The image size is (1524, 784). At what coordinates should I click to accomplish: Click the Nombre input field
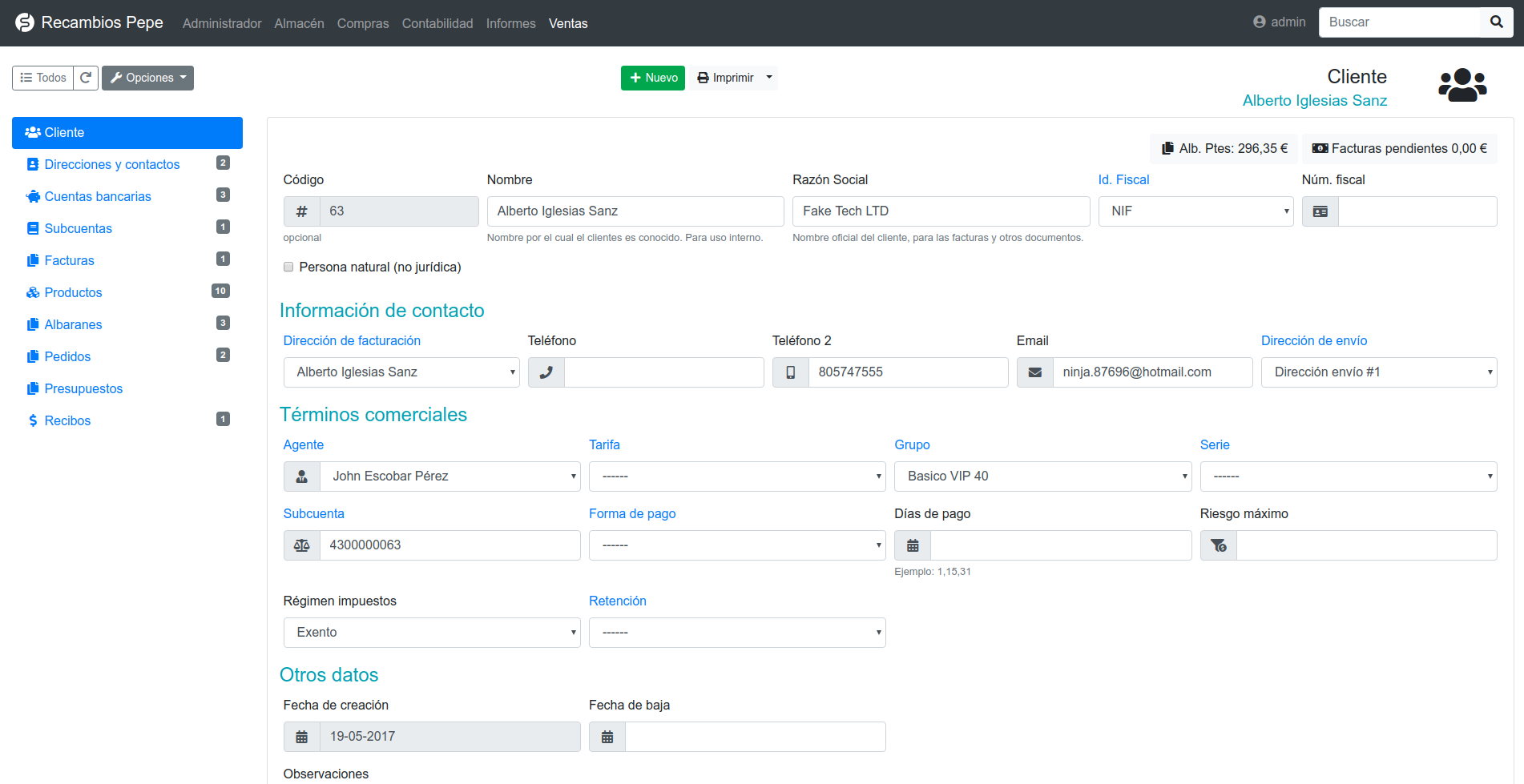tap(635, 211)
